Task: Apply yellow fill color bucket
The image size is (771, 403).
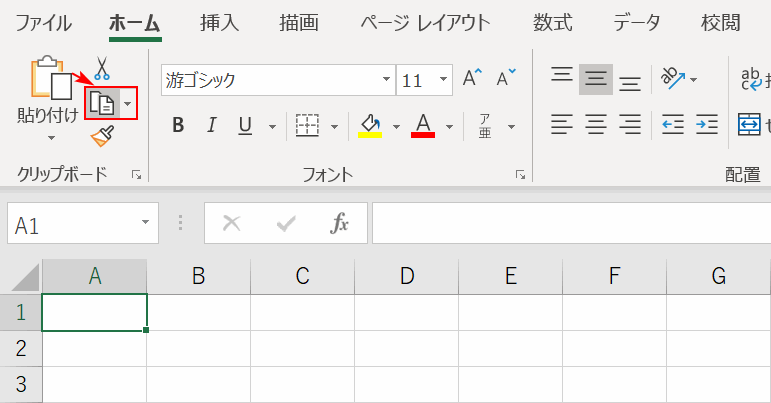Action: pos(370,126)
